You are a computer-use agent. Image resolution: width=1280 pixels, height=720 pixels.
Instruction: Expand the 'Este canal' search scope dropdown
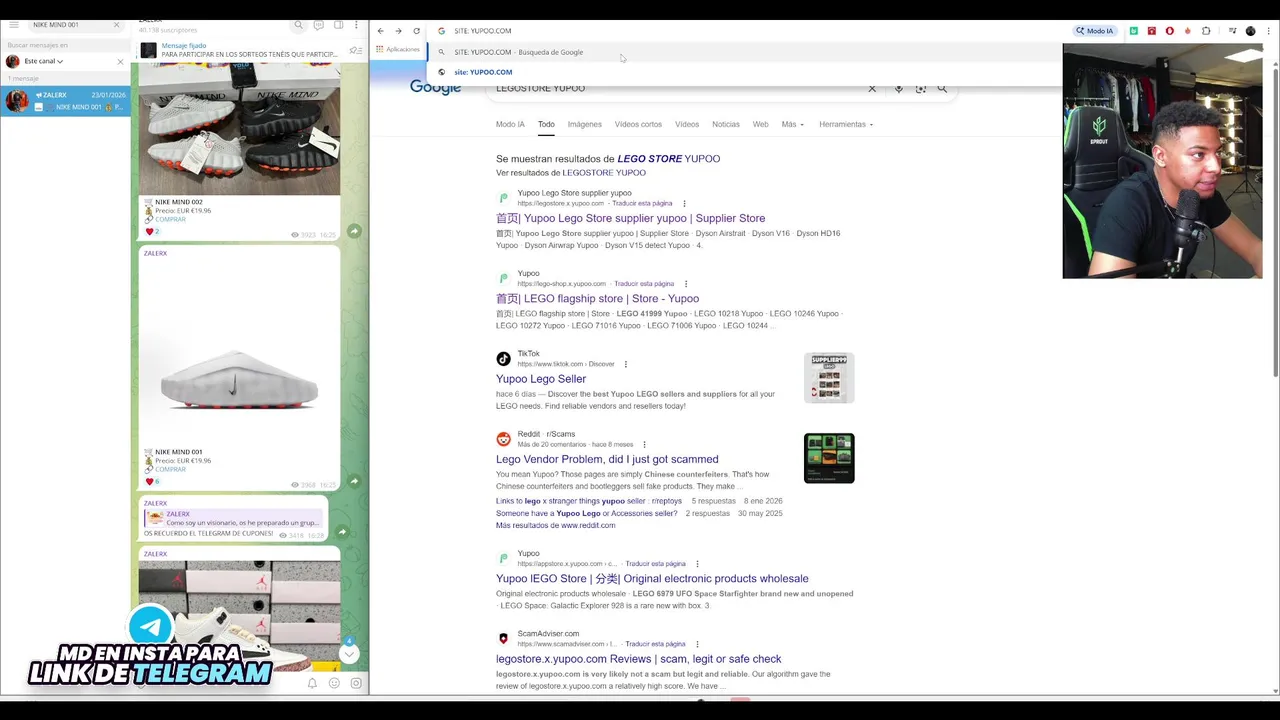point(43,61)
